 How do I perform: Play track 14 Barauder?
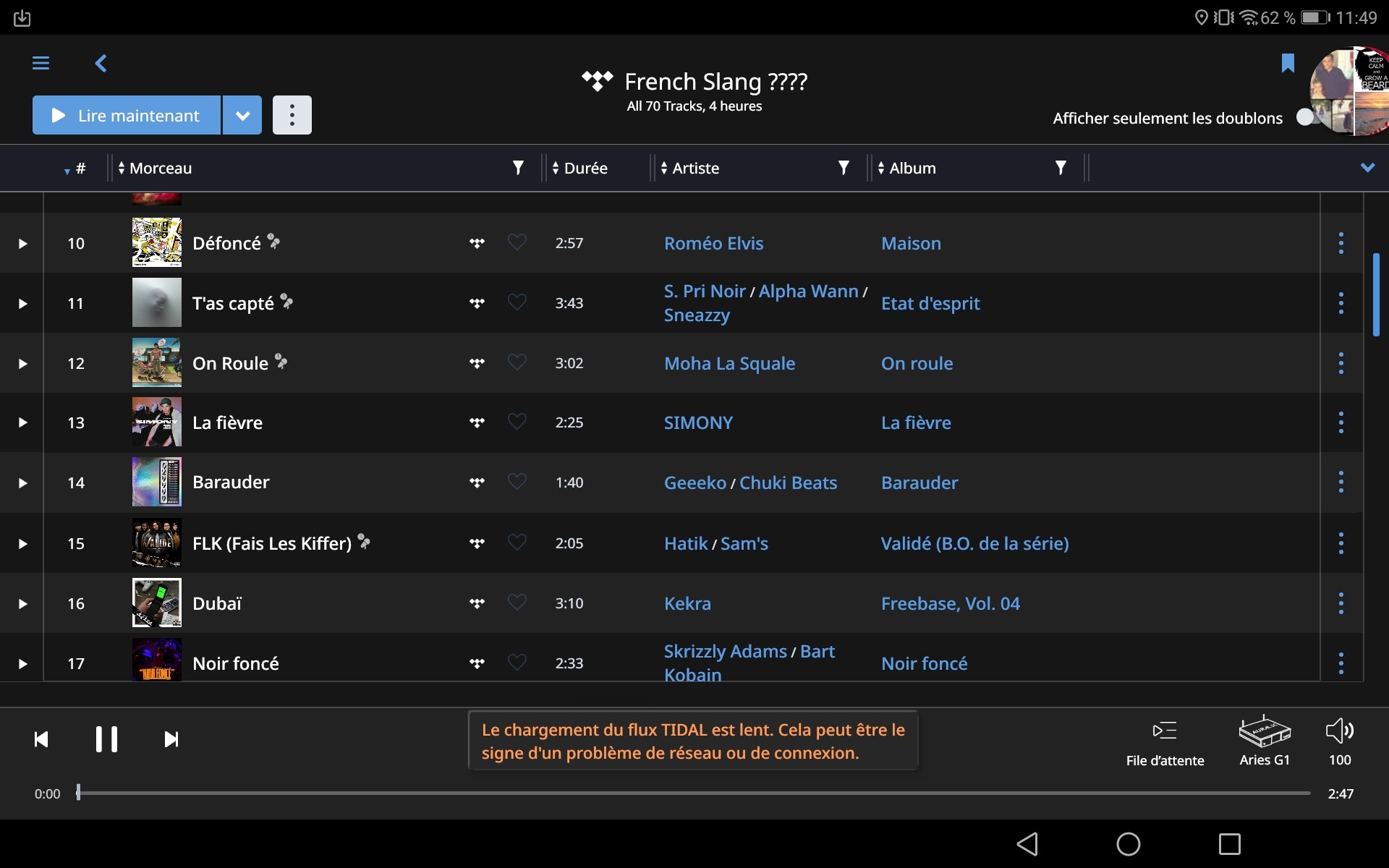[22, 483]
